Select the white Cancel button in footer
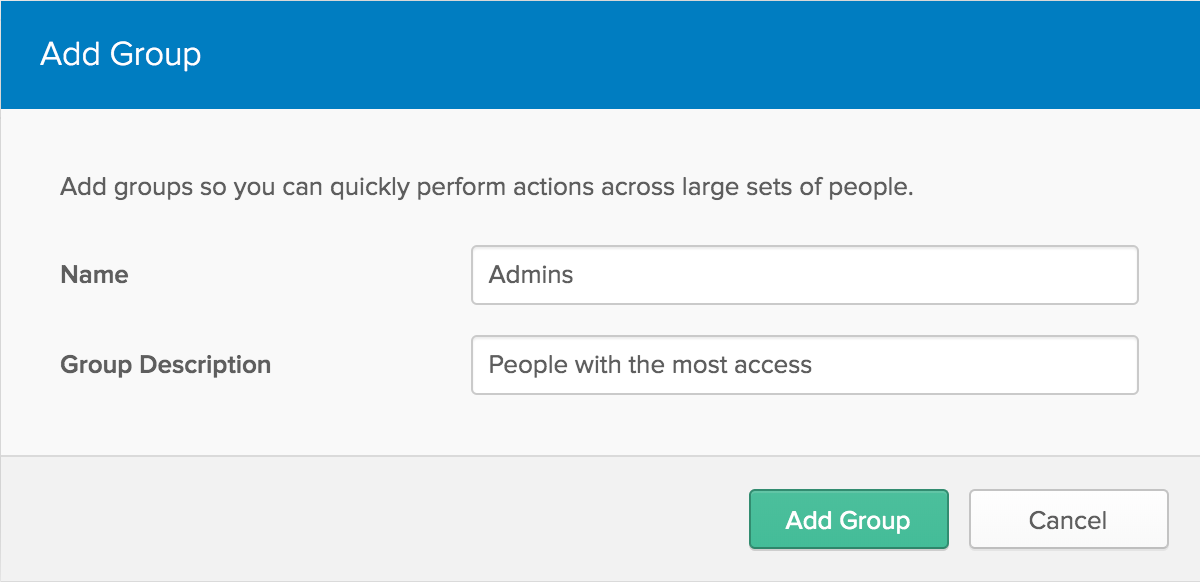Screen dimensions: 1200x582 [x=1068, y=519]
